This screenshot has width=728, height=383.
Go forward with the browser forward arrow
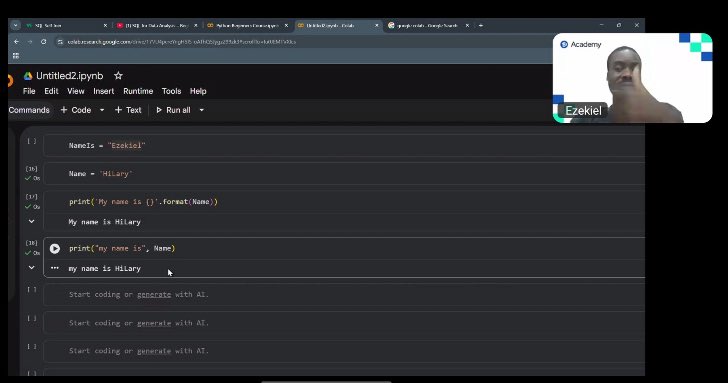(x=30, y=42)
